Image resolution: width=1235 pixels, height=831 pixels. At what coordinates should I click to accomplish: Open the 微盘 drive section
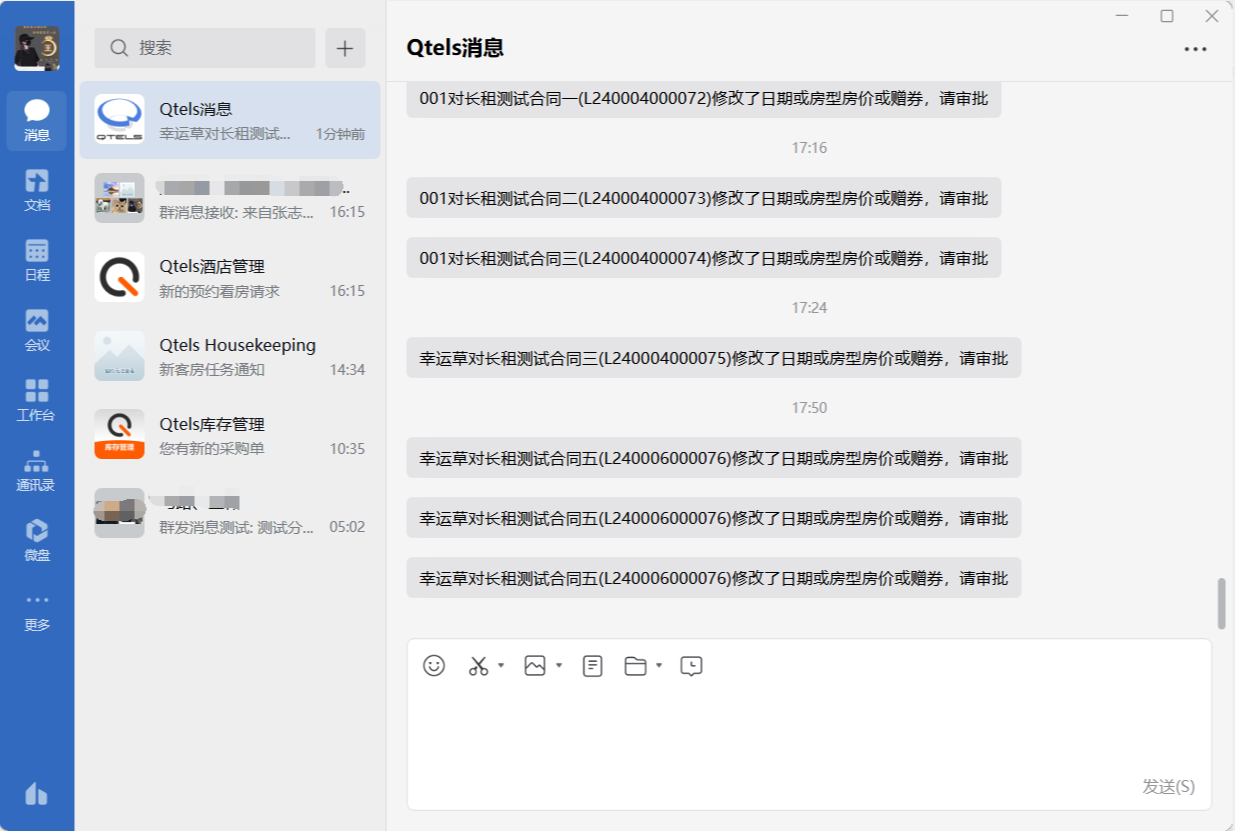pos(37,540)
